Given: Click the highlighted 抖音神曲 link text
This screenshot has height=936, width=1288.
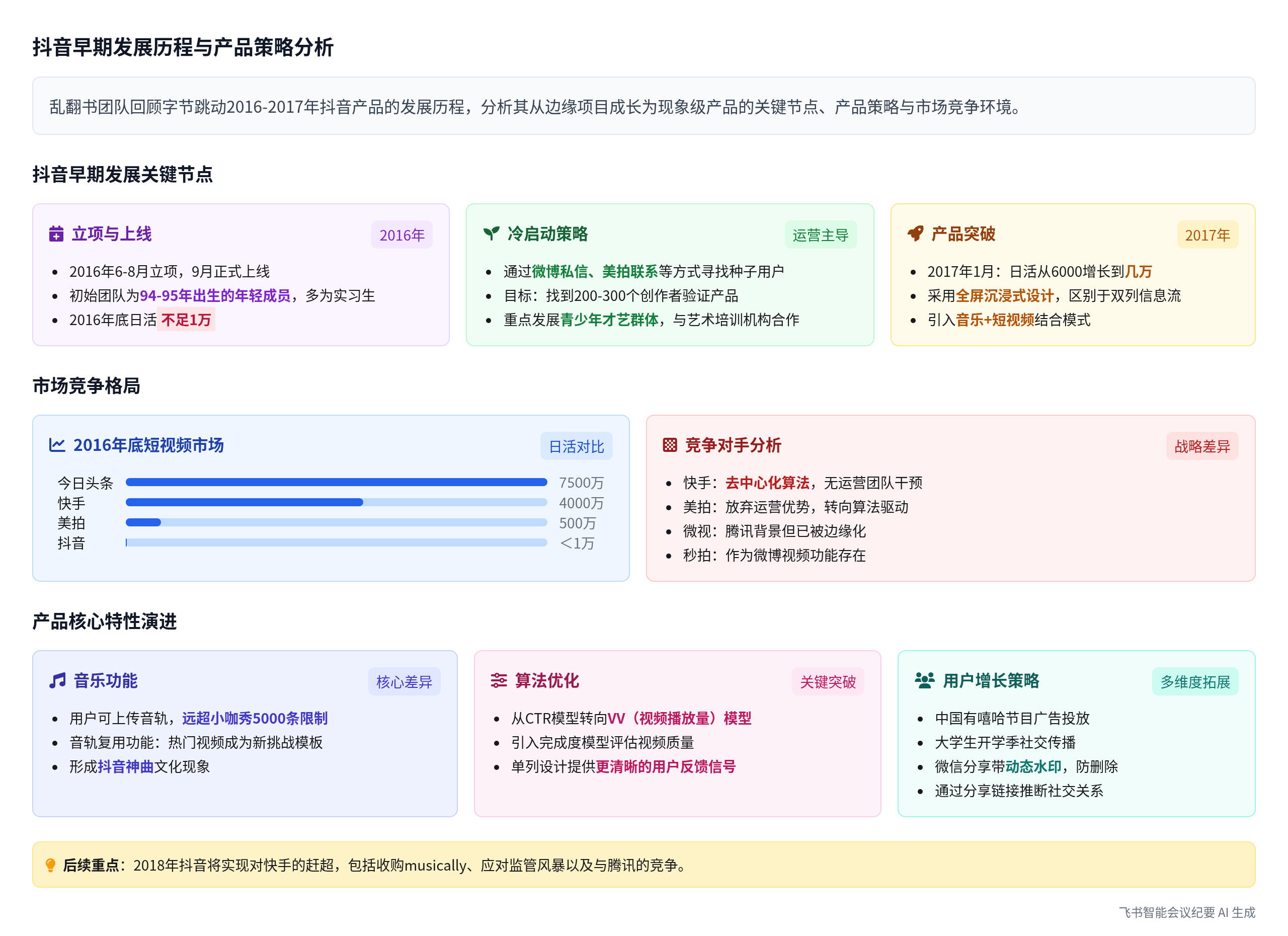Looking at the screenshot, I should click(x=125, y=767).
